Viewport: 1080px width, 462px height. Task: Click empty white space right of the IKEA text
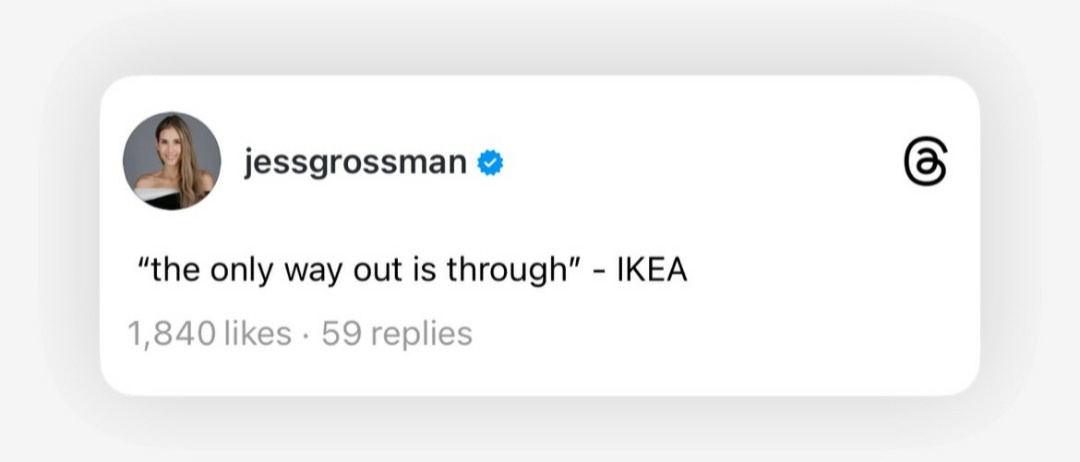tap(820, 270)
